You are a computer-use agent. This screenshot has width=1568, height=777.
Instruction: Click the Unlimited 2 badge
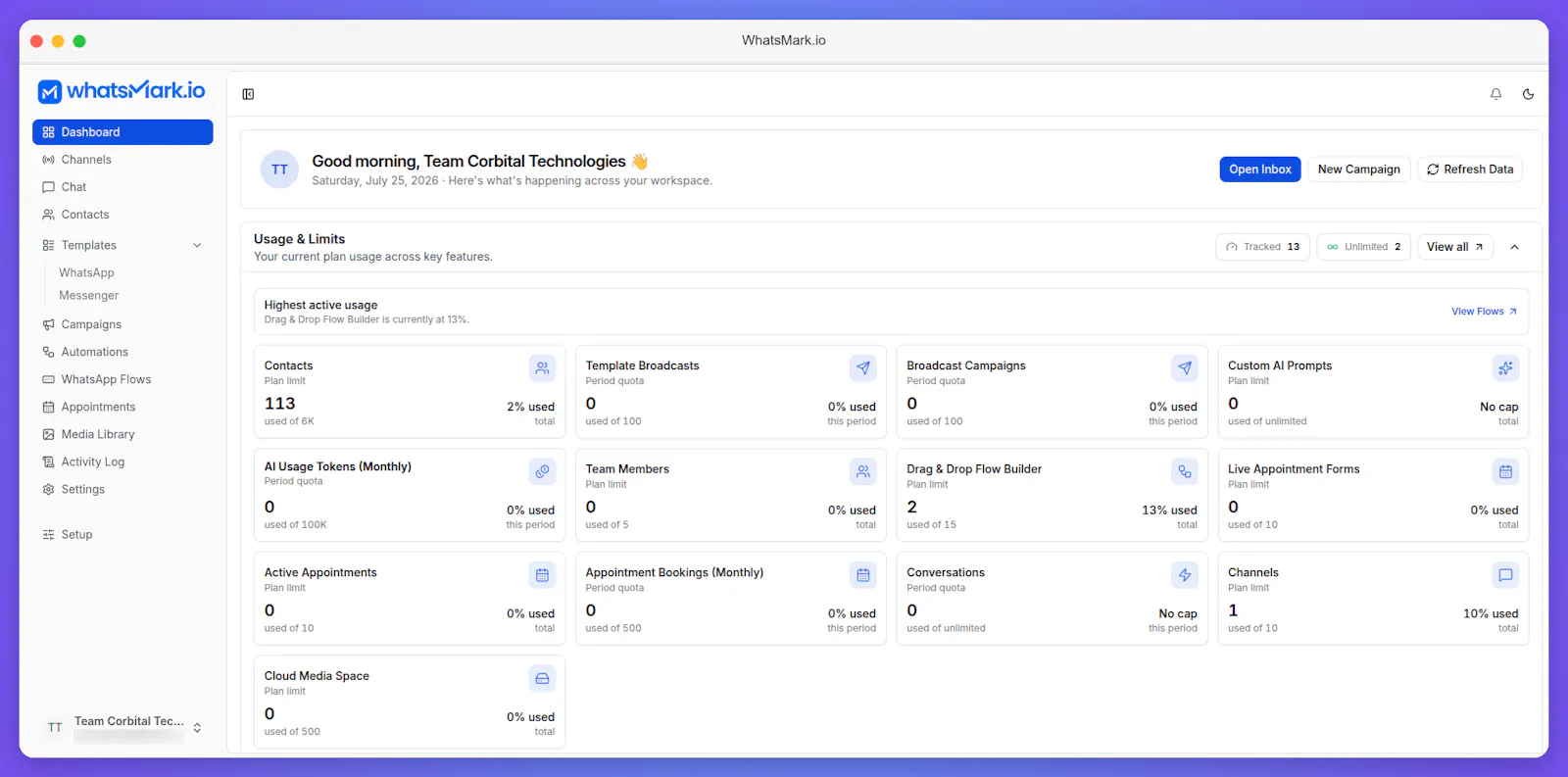[x=1363, y=247]
